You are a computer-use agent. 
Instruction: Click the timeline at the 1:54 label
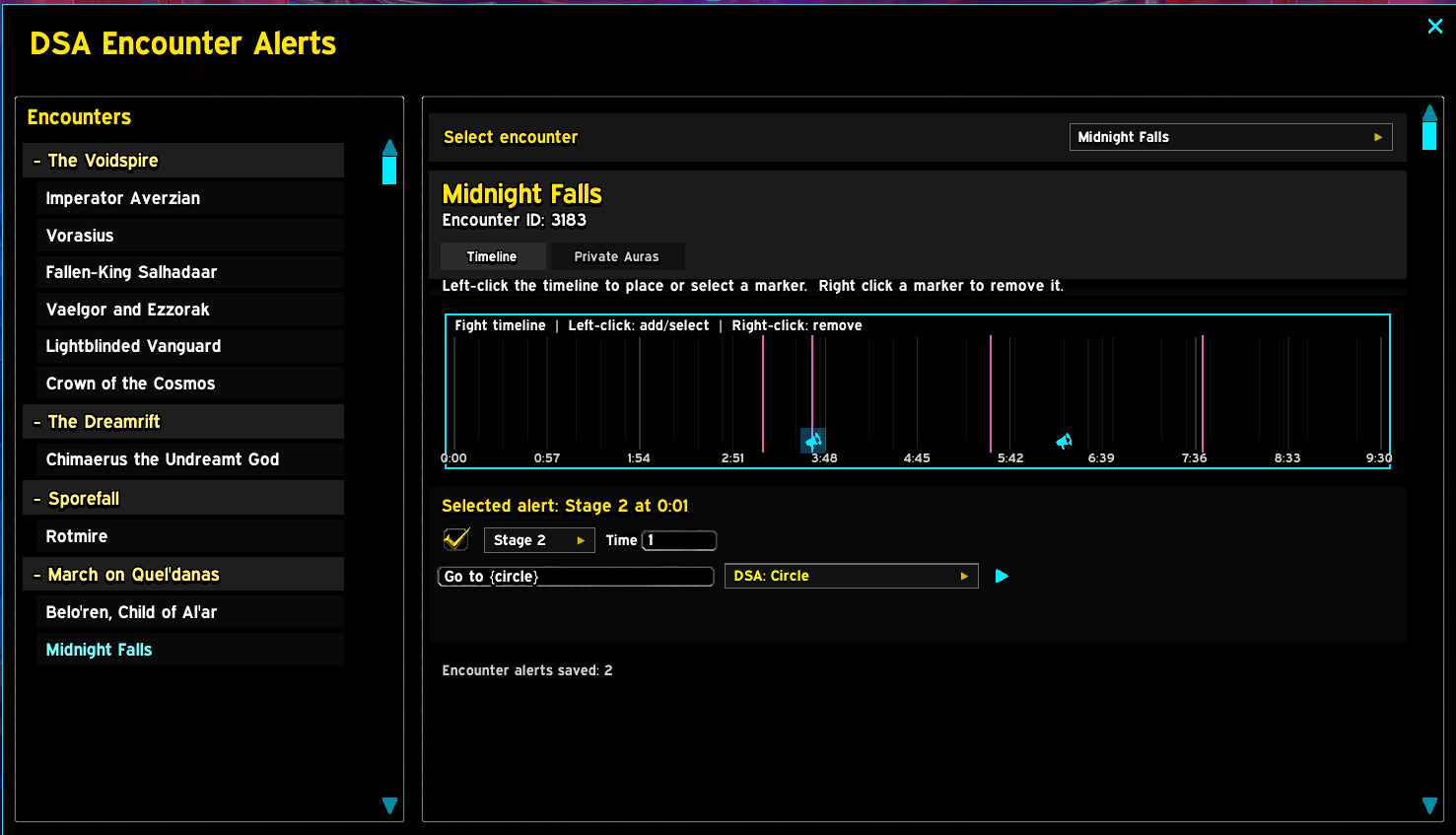click(639, 458)
